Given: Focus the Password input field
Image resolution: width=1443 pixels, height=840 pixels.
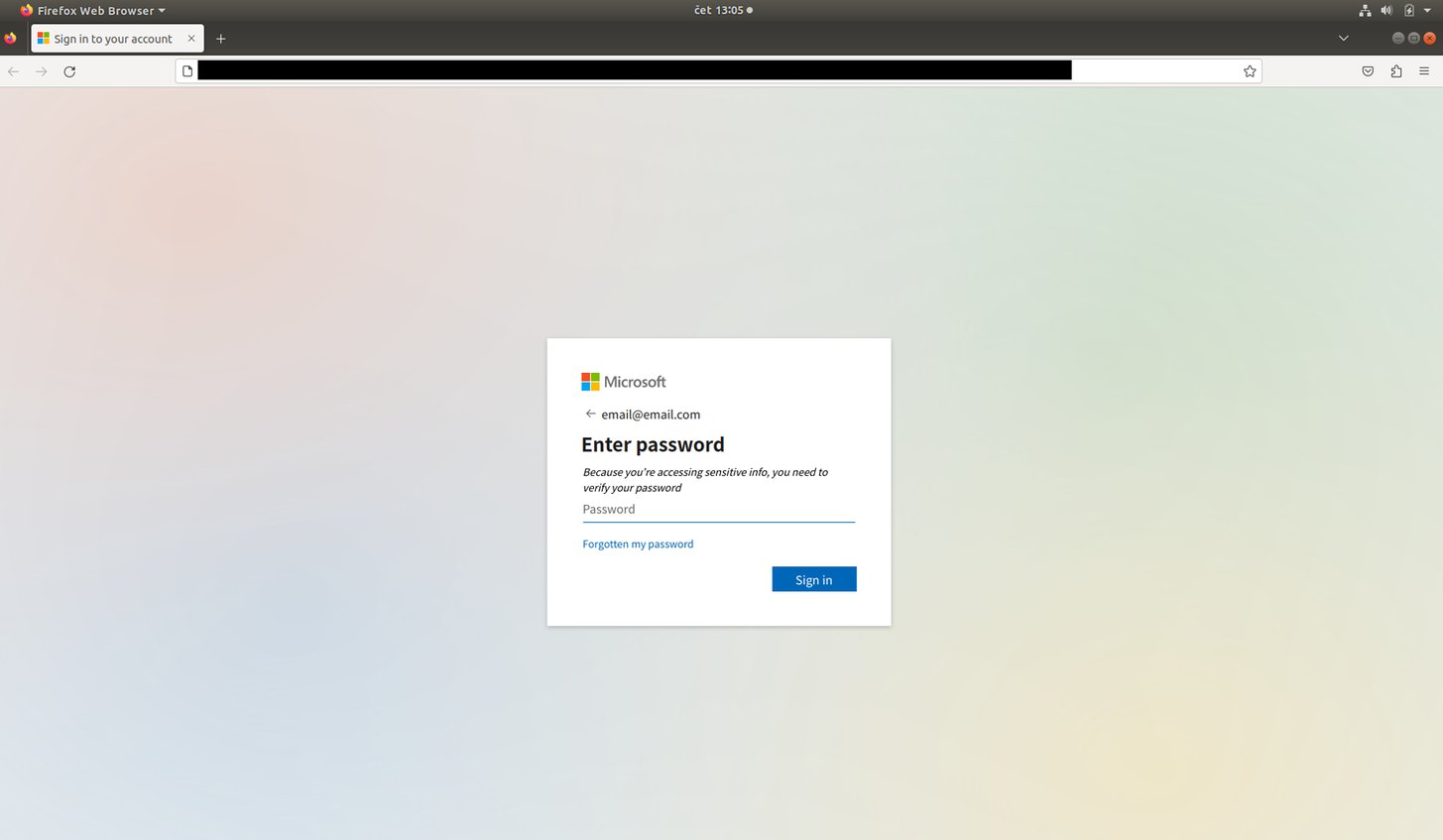Looking at the screenshot, I should point(718,510).
